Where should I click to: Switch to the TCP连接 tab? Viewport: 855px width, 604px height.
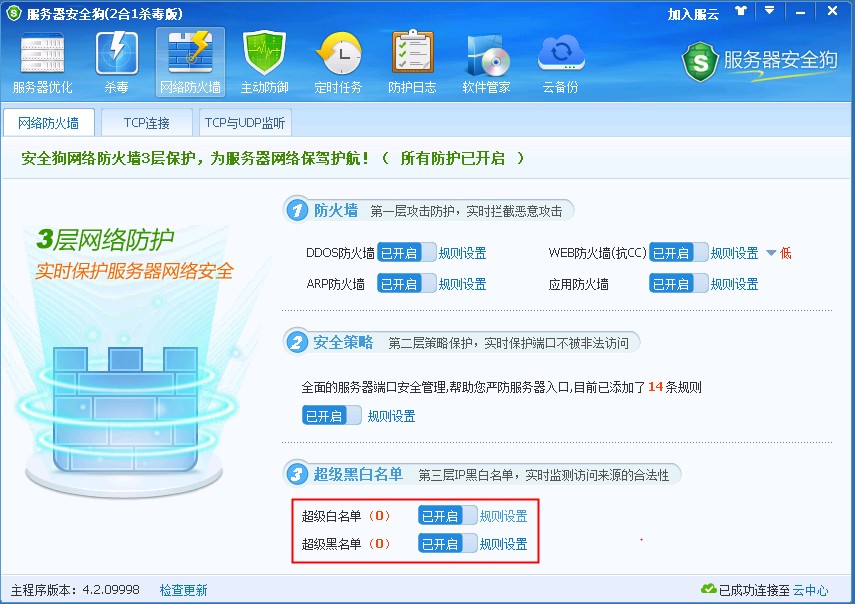(146, 123)
